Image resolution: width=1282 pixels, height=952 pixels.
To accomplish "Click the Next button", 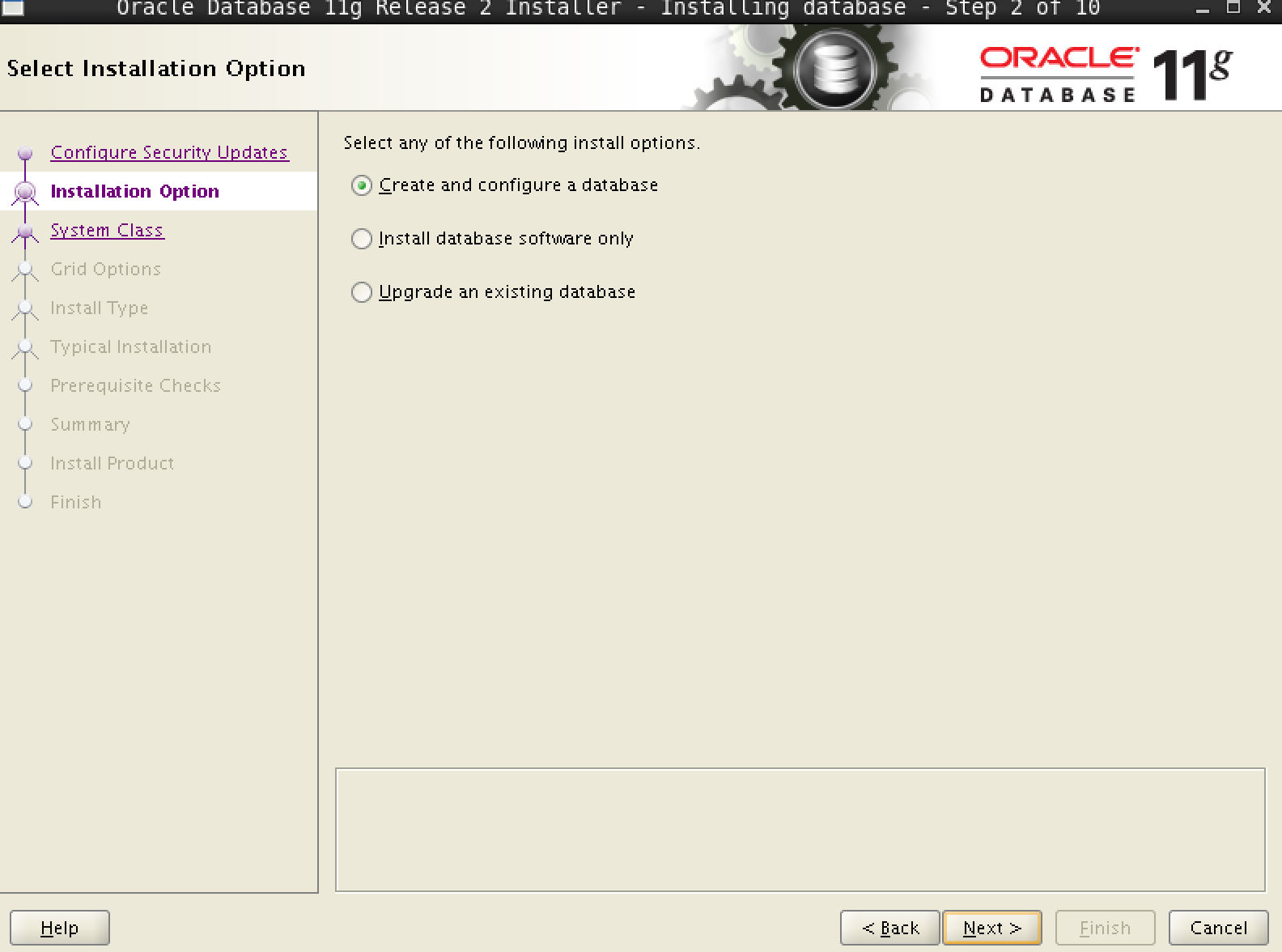I will [x=991, y=928].
